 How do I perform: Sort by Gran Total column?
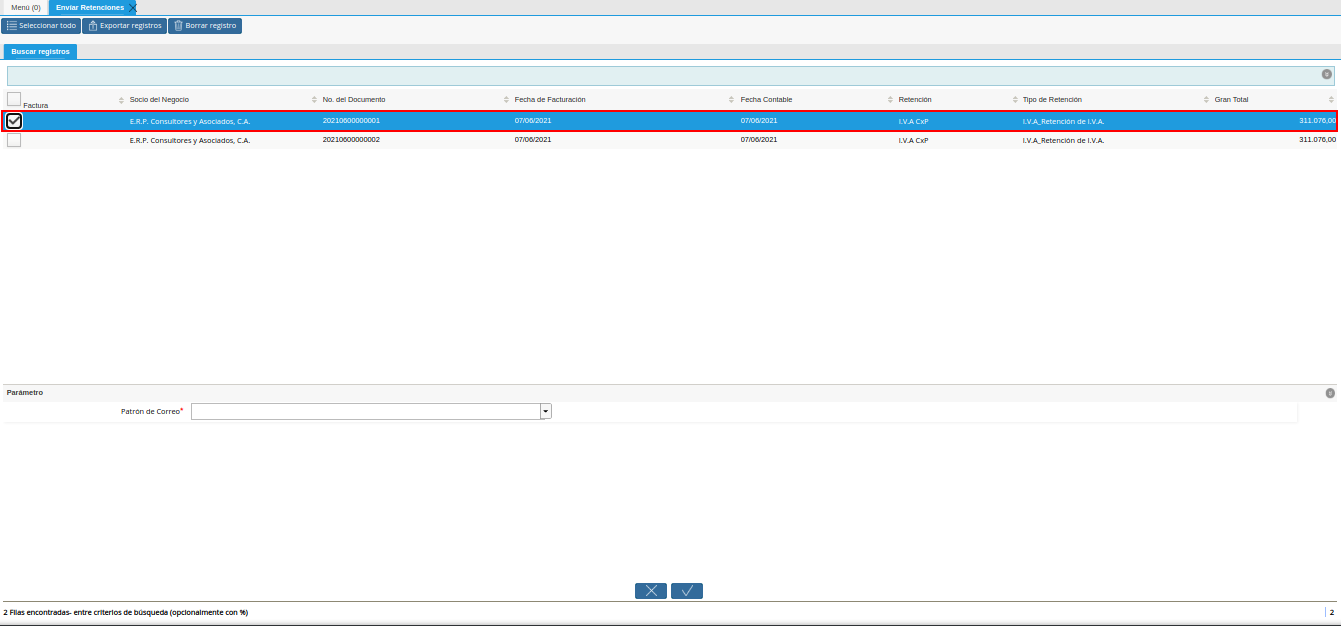(x=1231, y=99)
